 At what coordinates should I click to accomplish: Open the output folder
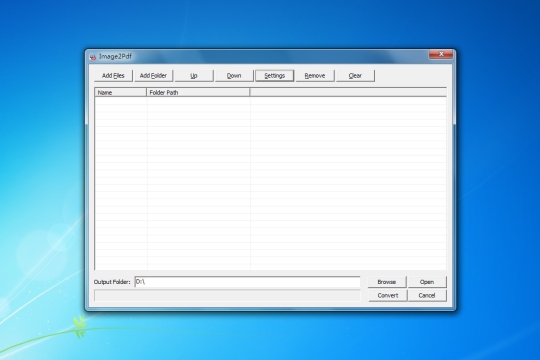[427, 282]
